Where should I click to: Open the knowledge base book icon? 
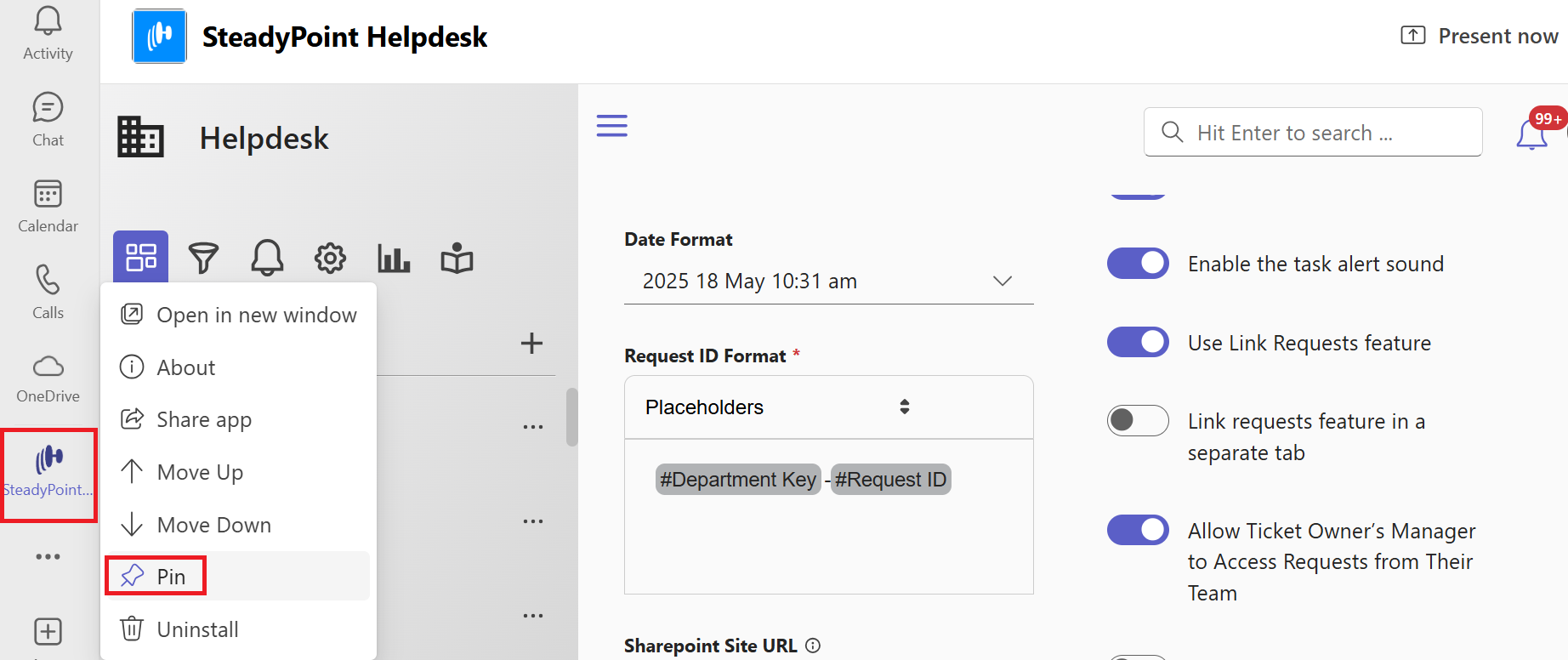click(x=457, y=258)
